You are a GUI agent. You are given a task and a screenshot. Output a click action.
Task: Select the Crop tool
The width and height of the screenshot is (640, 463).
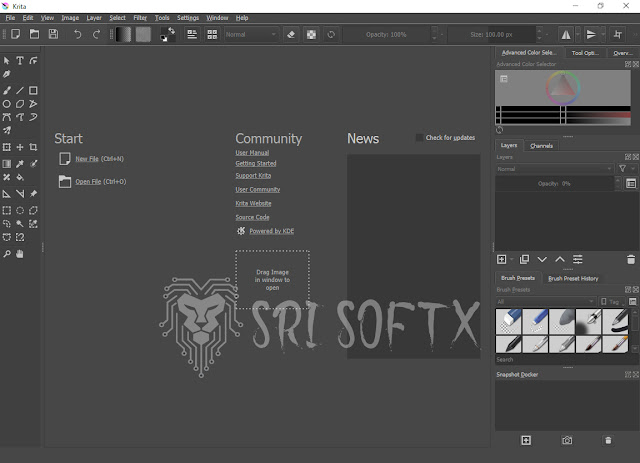click(x=33, y=147)
